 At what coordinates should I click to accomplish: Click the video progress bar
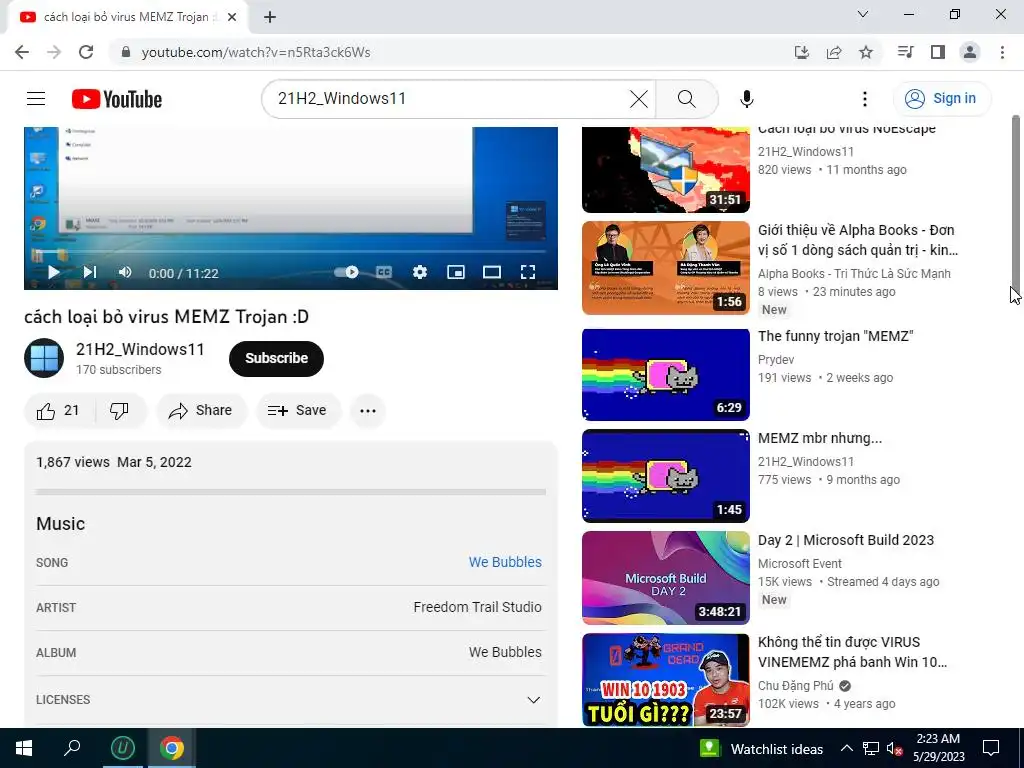tap(291, 251)
